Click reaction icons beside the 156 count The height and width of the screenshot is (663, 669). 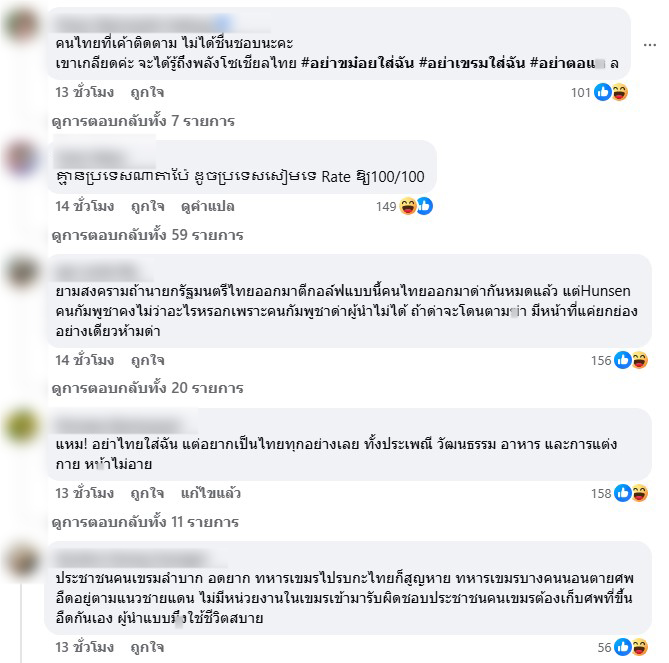tap(631, 361)
